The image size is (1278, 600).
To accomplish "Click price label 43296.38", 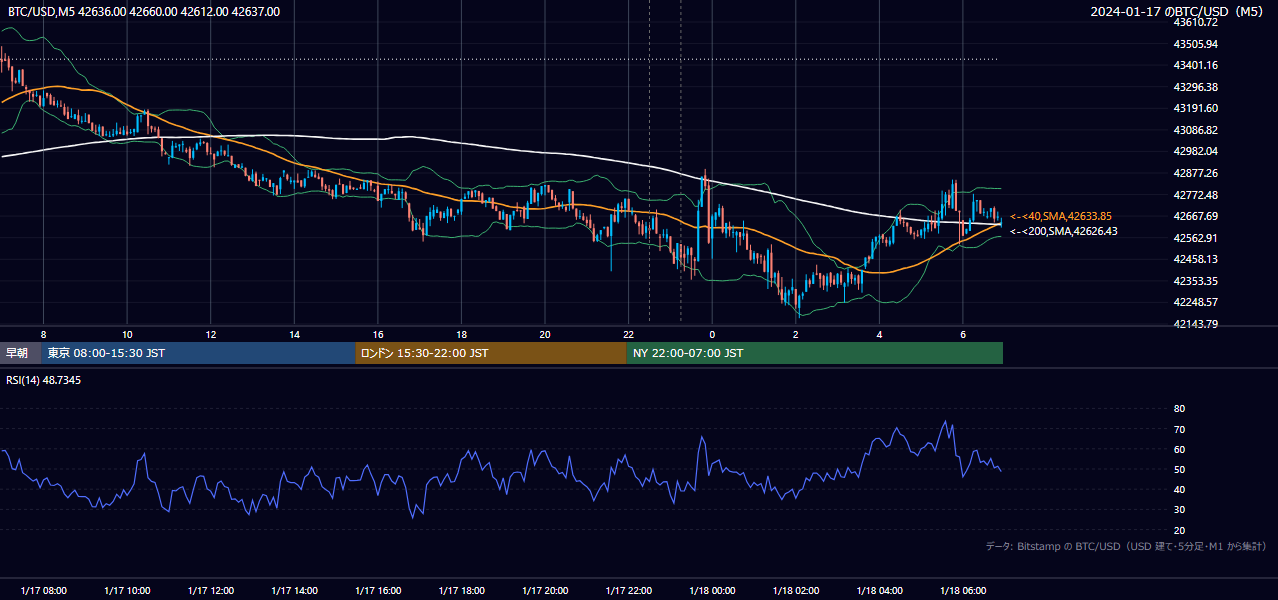I will pyautogui.click(x=1196, y=87).
